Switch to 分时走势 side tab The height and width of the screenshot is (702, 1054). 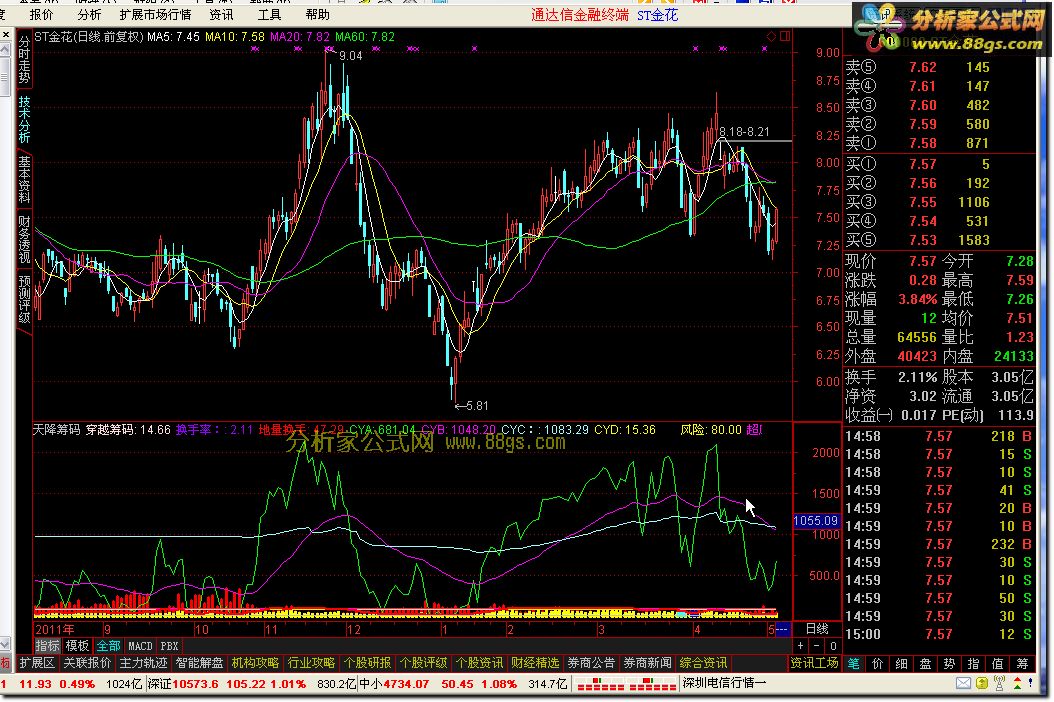[24, 61]
